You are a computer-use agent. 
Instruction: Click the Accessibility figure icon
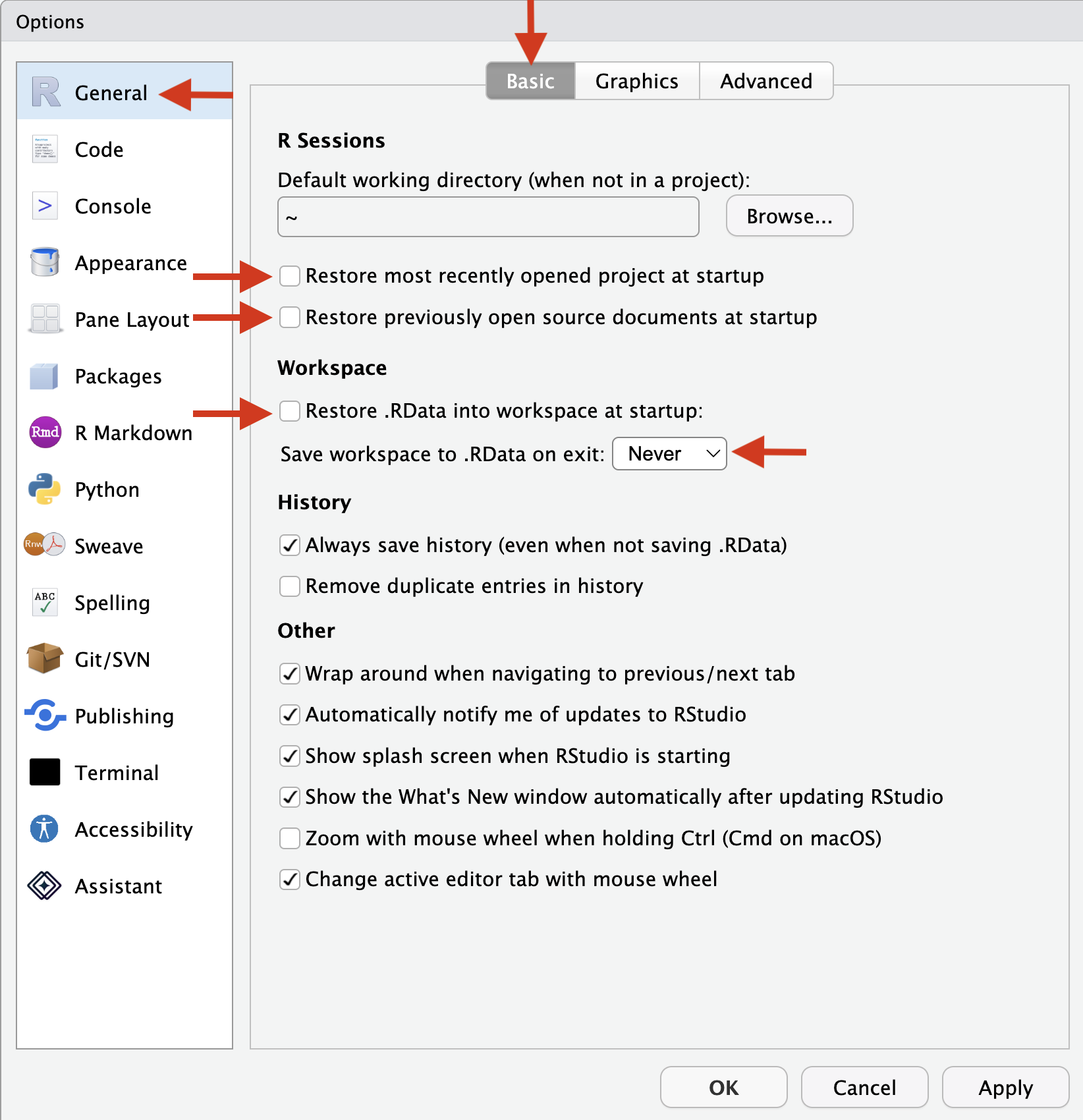point(45,829)
